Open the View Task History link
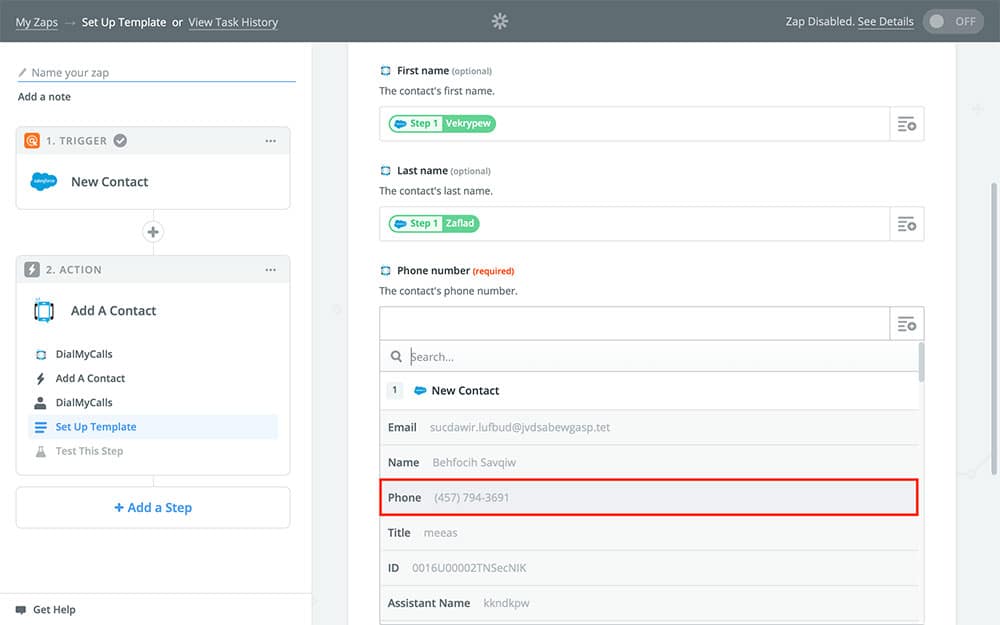1000x625 pixels. (x=233, y=22)
